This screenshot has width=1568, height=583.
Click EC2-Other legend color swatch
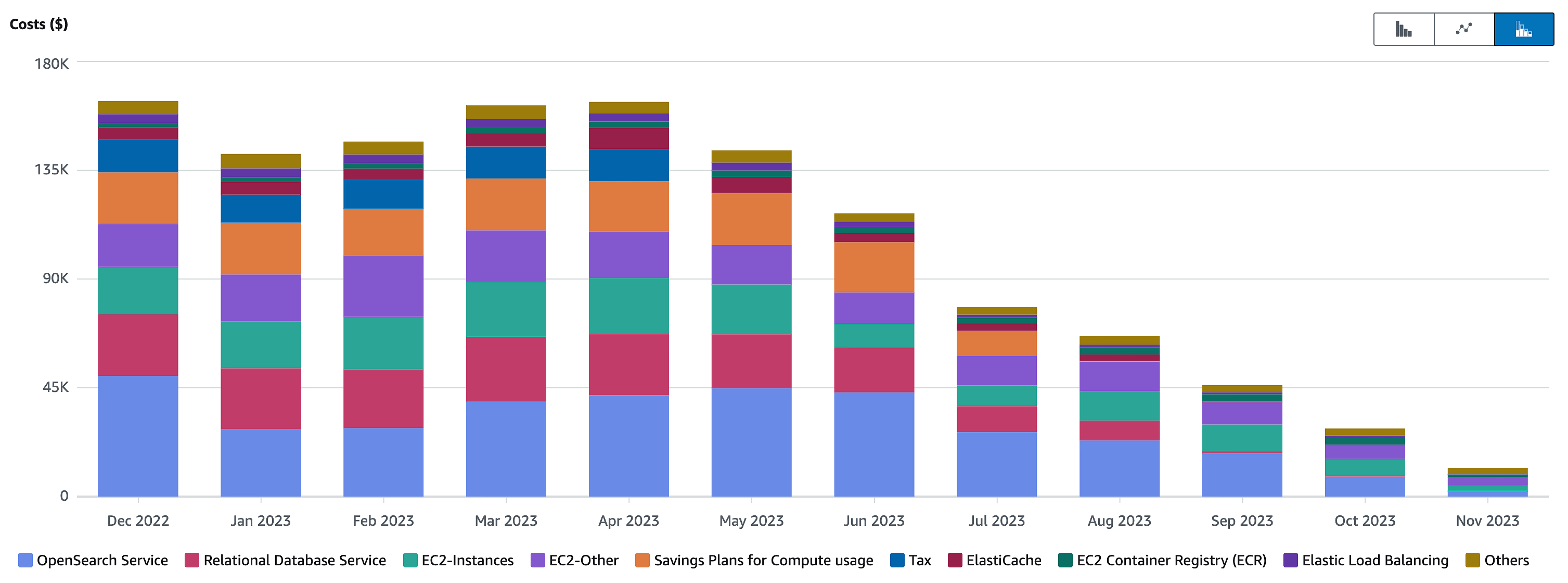[537, 561]
